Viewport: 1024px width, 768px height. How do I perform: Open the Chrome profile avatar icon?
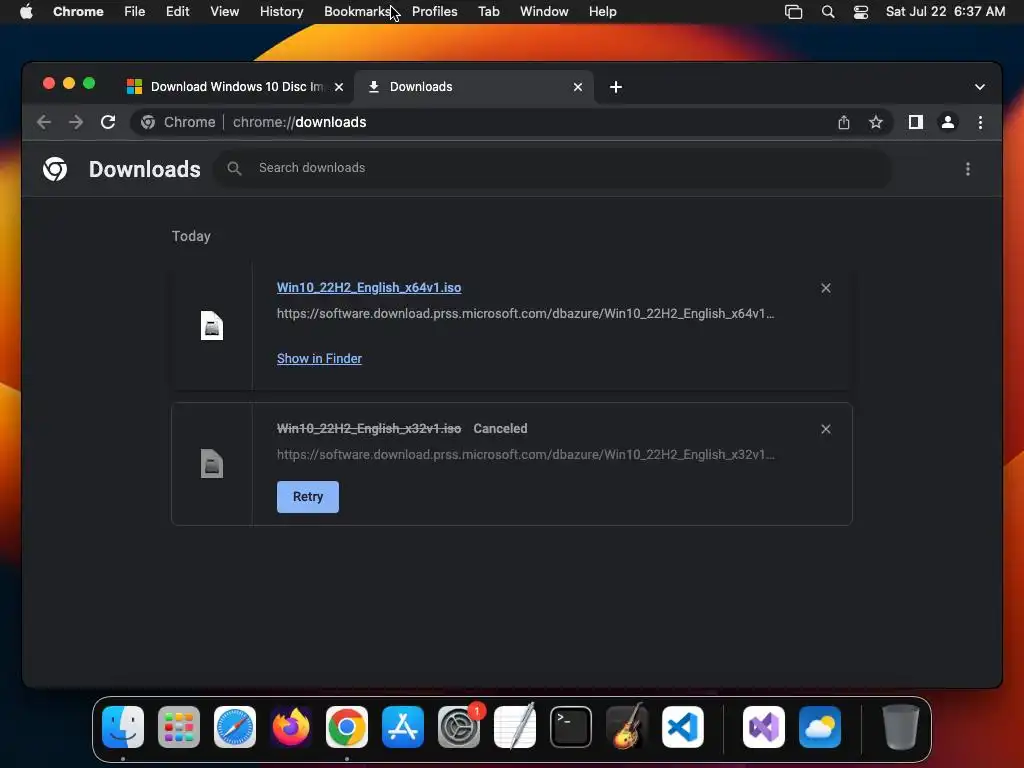(948, 122)
